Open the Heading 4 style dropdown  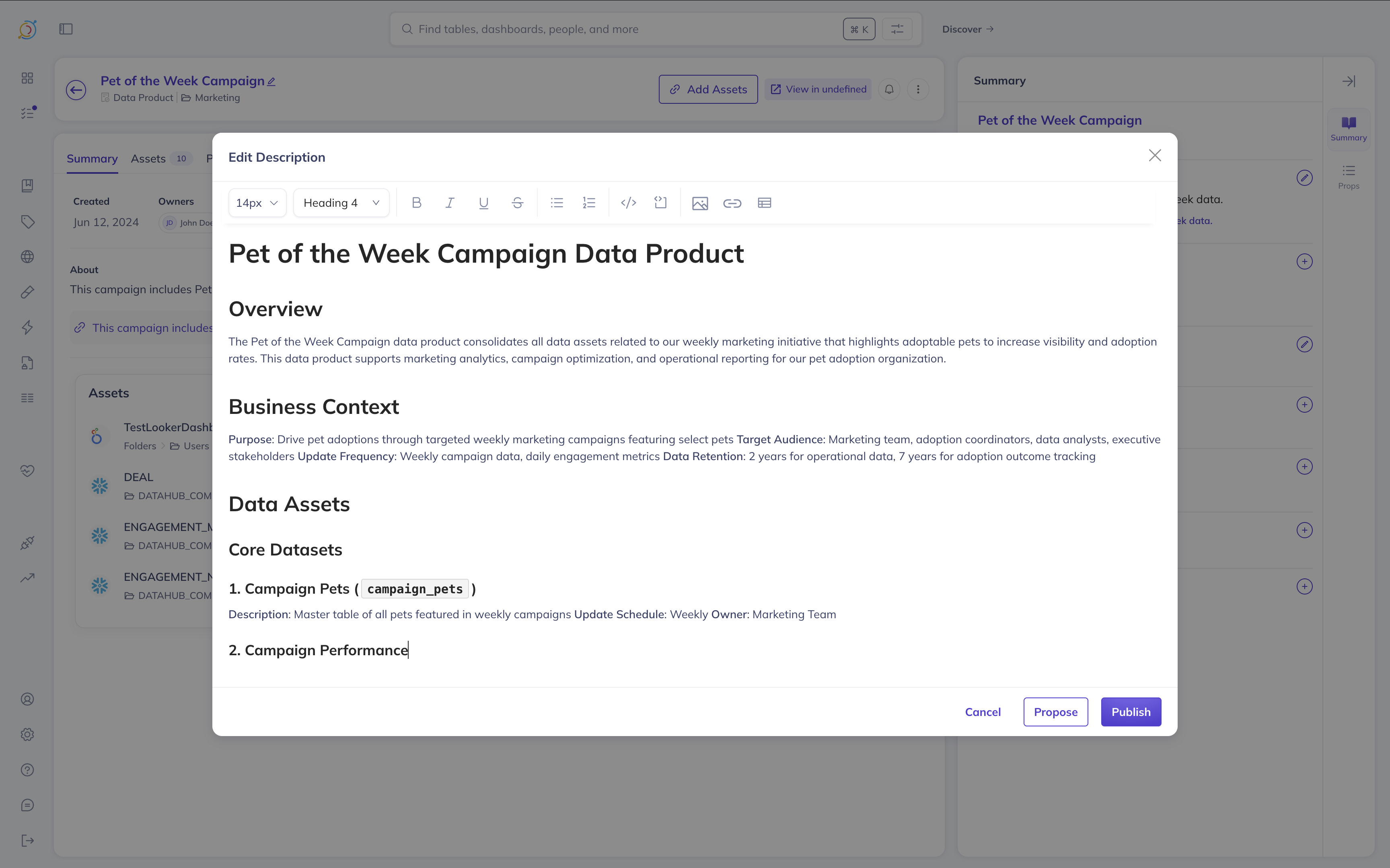(x=341, y=203)
